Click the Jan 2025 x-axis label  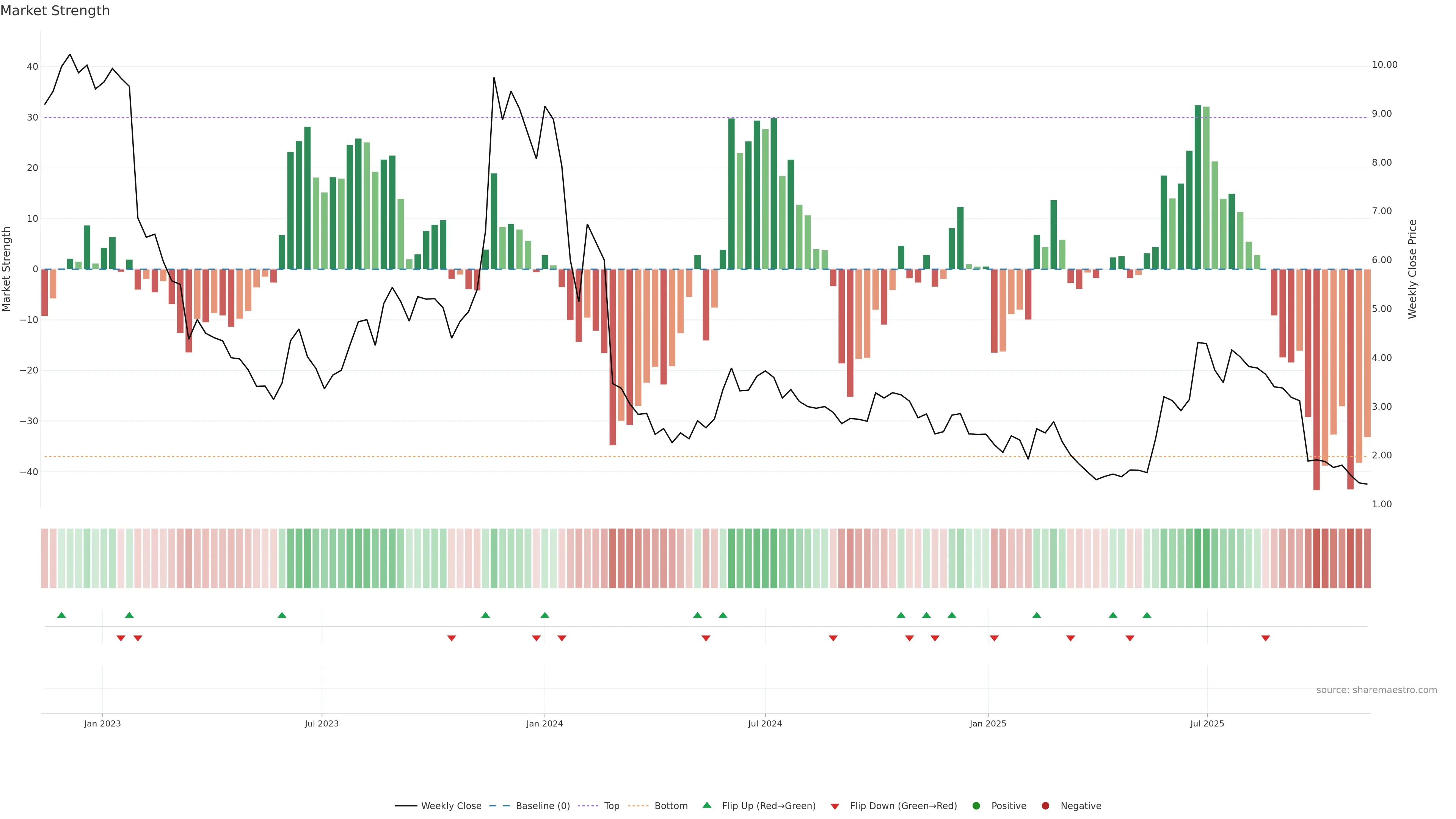click(987, 723)
